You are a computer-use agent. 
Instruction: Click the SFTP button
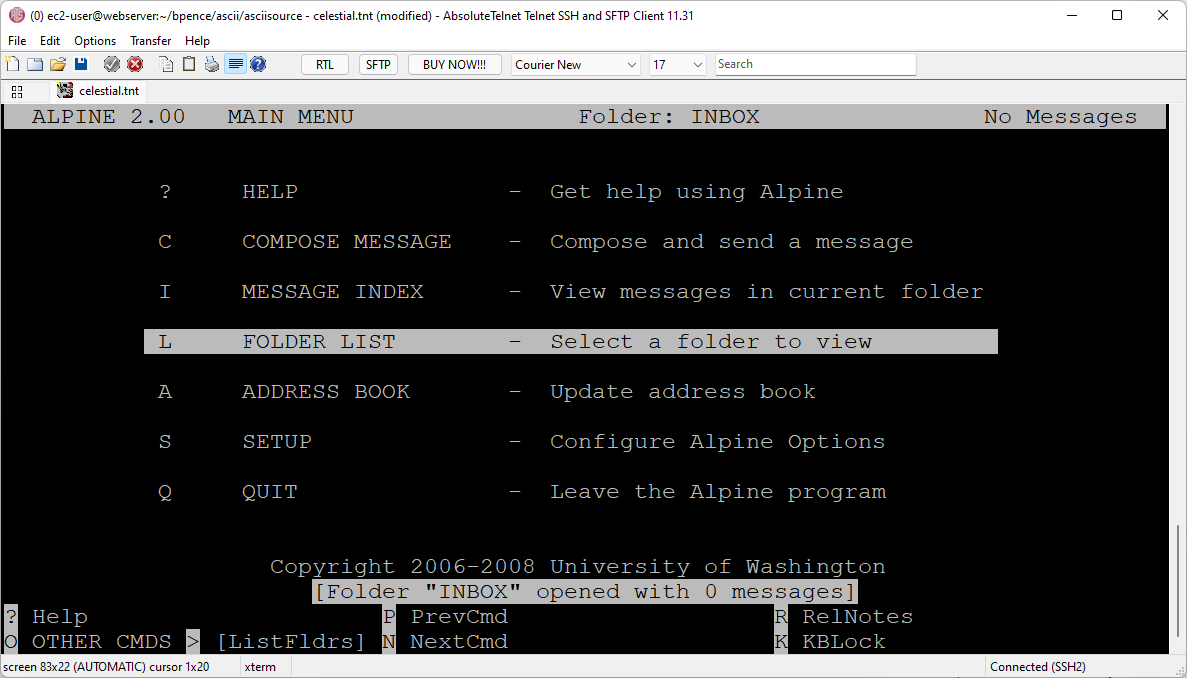click(x=378, y=64)
